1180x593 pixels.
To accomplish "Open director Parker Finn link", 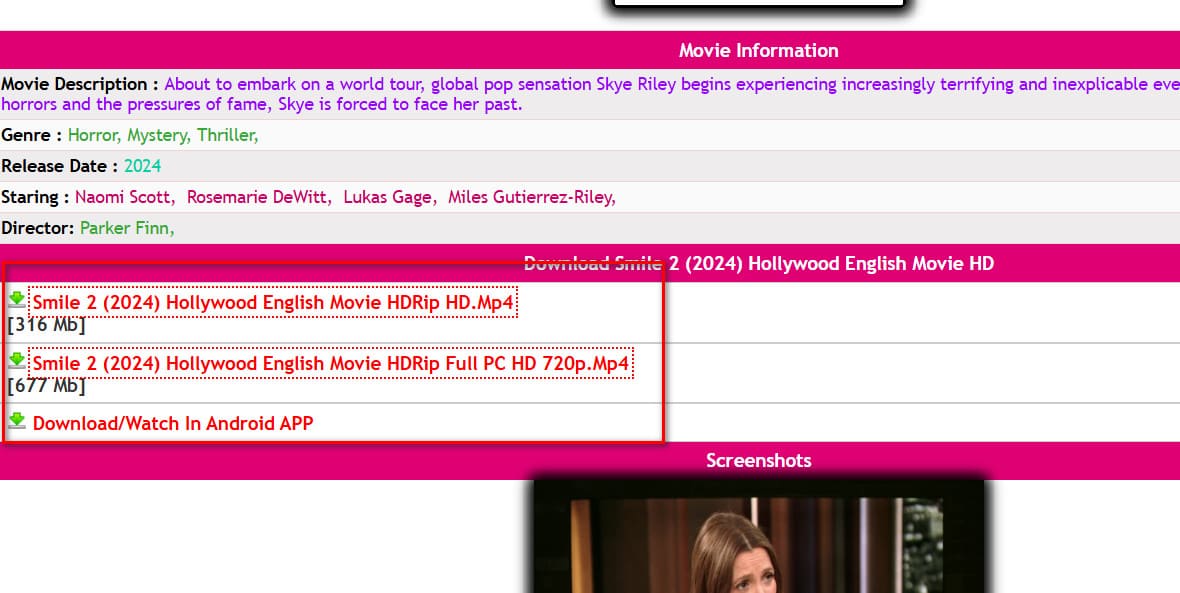I will point(126,228).
